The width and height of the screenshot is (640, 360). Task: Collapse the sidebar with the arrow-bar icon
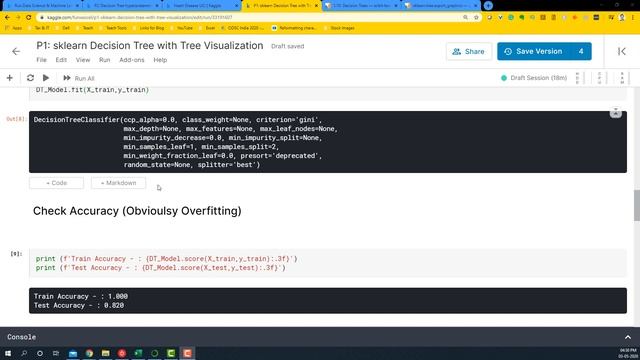622,51
